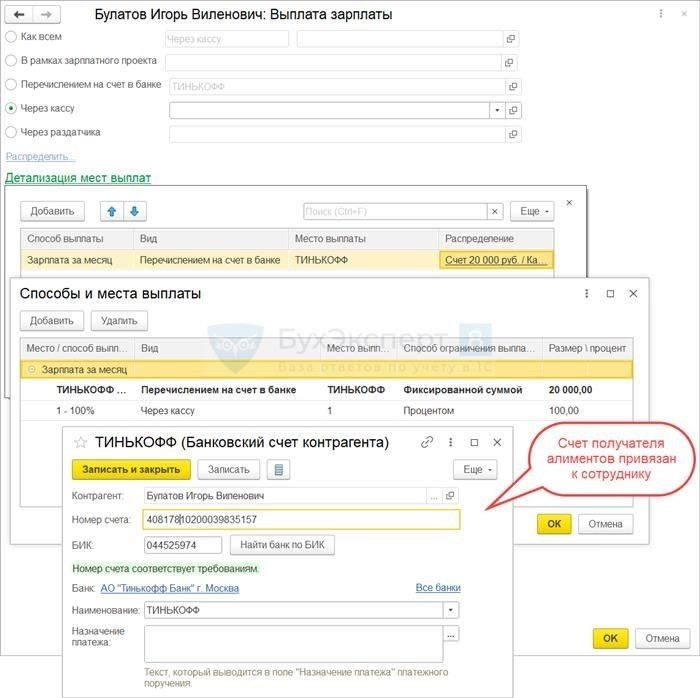The width and height of the screenshot is (700, 698).
Task: Maximize the ТИНЬКОФФ bank account window
Action: pyautogui.click(x=474, y=442)
